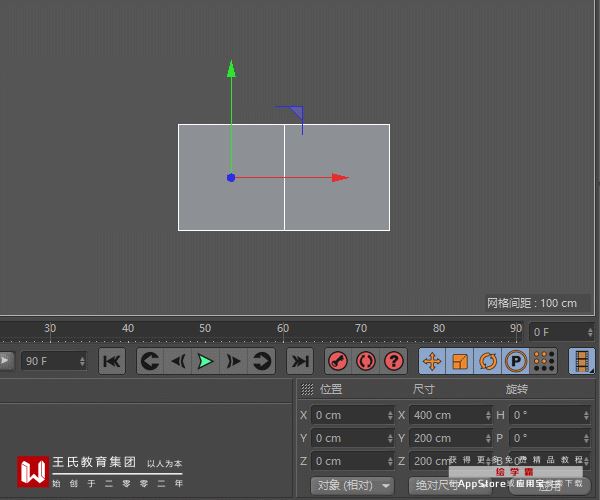Go to start of animation
Viewport: 600px width, 500px height.
point(112,361)
